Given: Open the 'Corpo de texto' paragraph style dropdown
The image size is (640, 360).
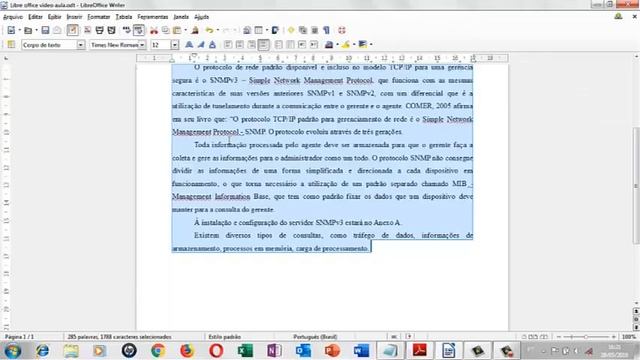Looking at the screenshot, I should 81,45.
